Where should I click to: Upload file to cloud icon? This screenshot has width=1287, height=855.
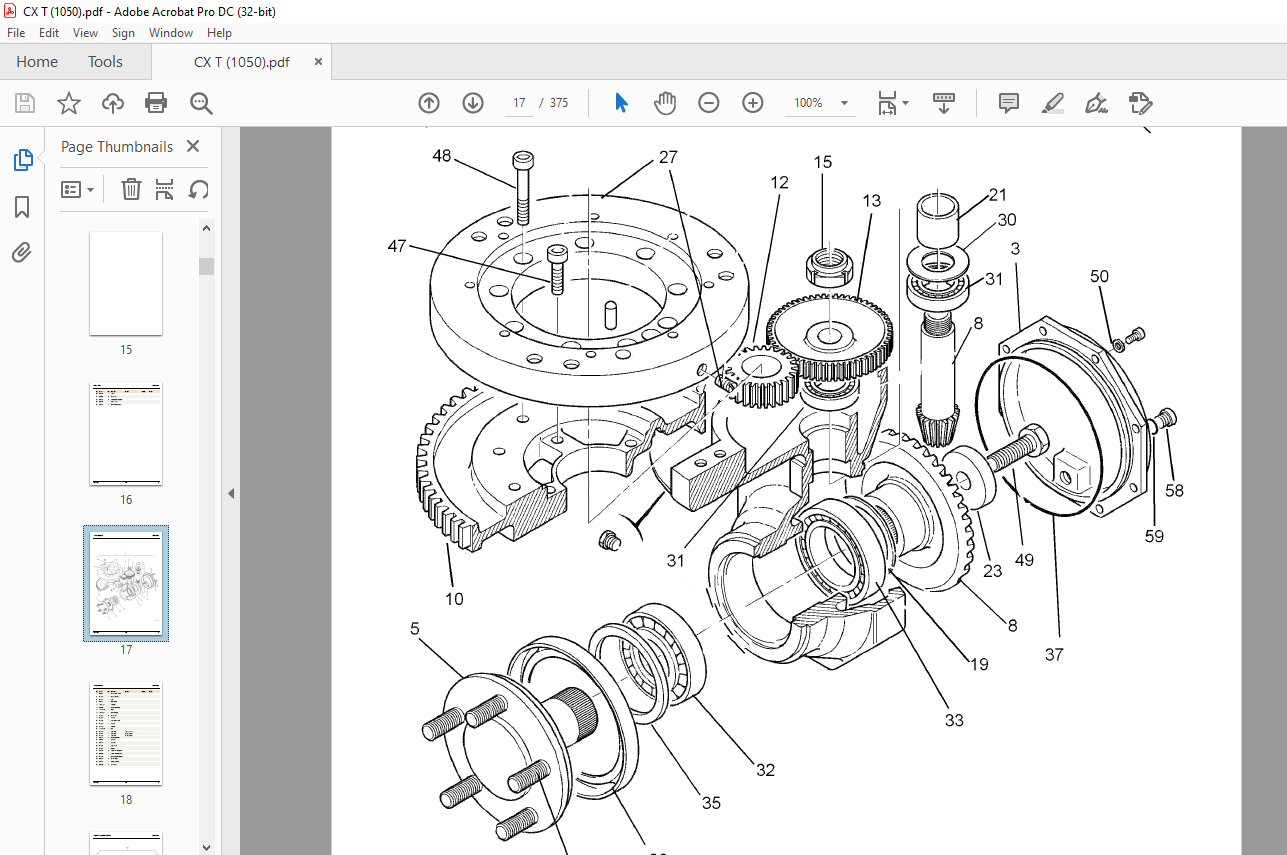coord(113,103)
